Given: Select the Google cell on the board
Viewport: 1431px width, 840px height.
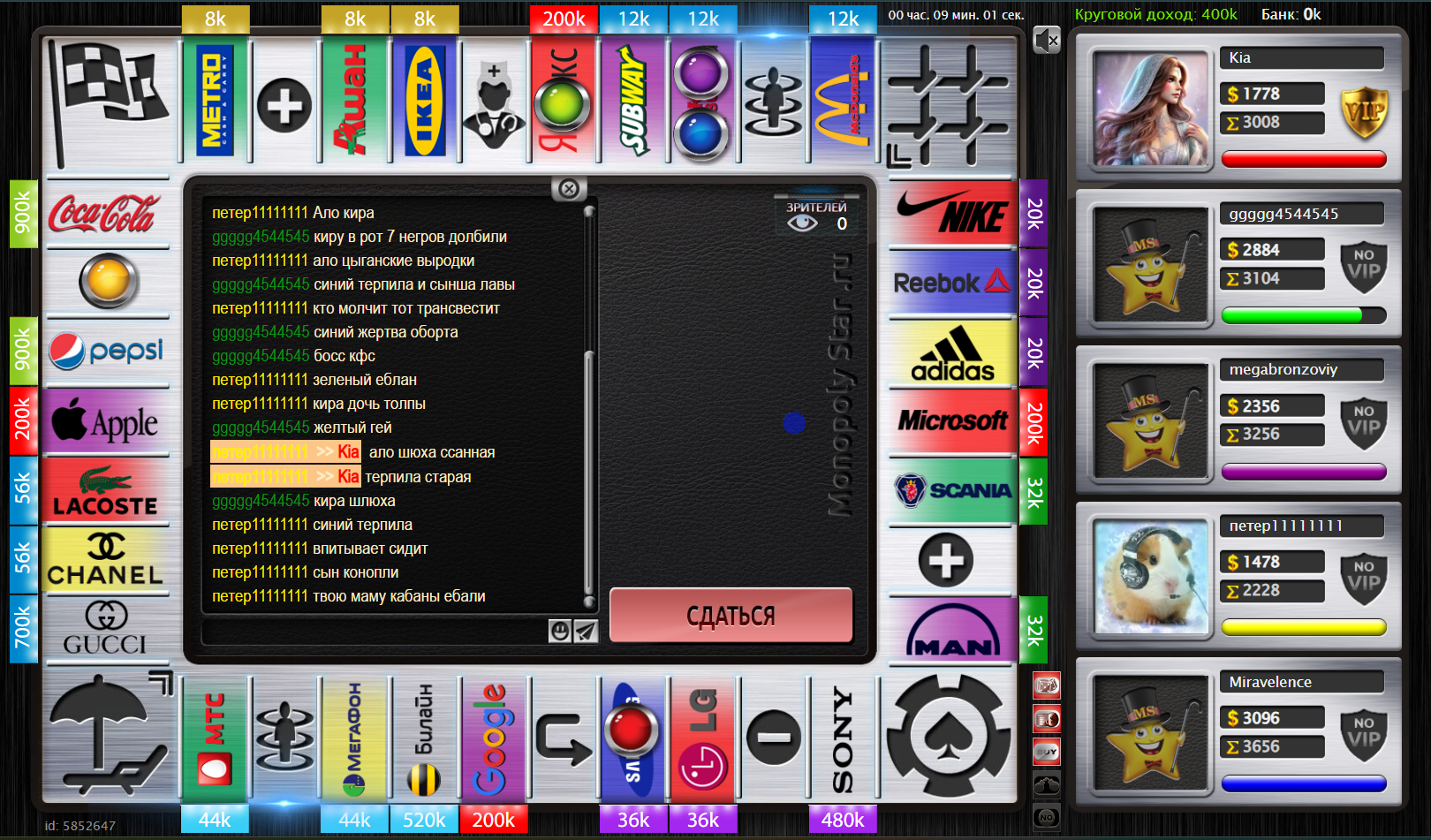Looking at the screenshot, I should point(494,739).
